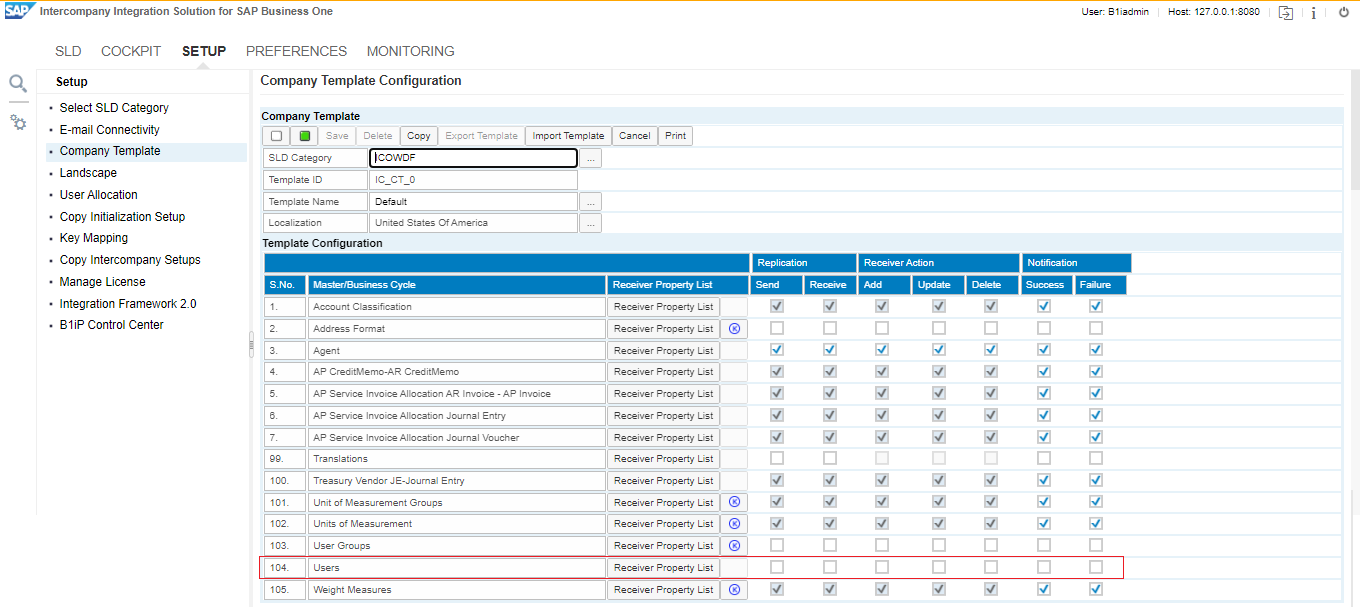
Task: Open the SLD Category ellipsis lookup
Action: click(591, 158)
